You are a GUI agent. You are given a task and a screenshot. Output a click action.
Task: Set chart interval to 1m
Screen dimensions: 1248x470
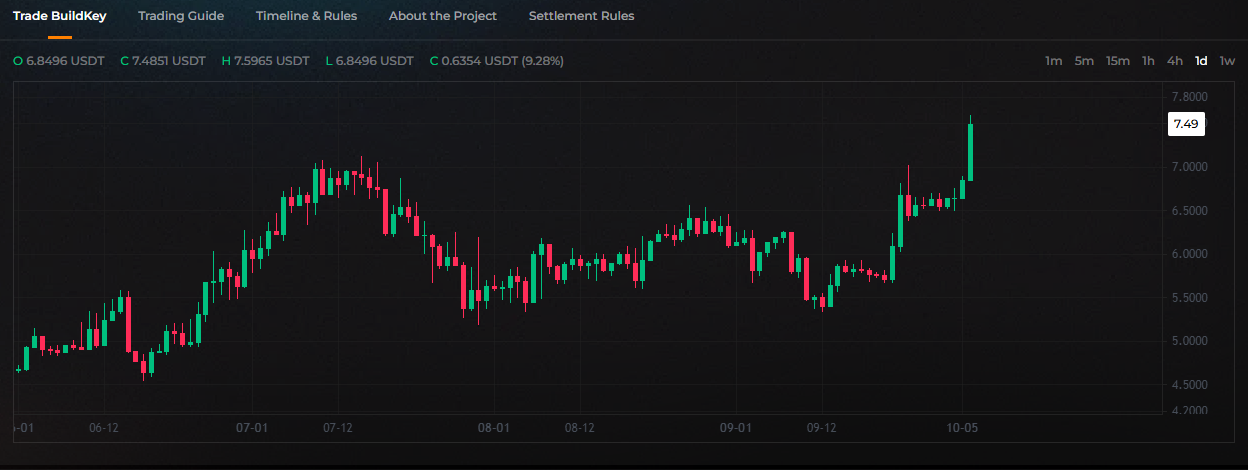coord(1053,61)
